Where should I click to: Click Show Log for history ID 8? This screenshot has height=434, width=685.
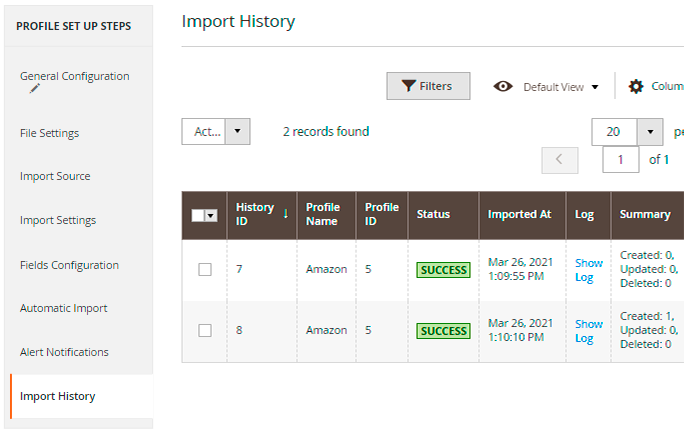[588, 331]
